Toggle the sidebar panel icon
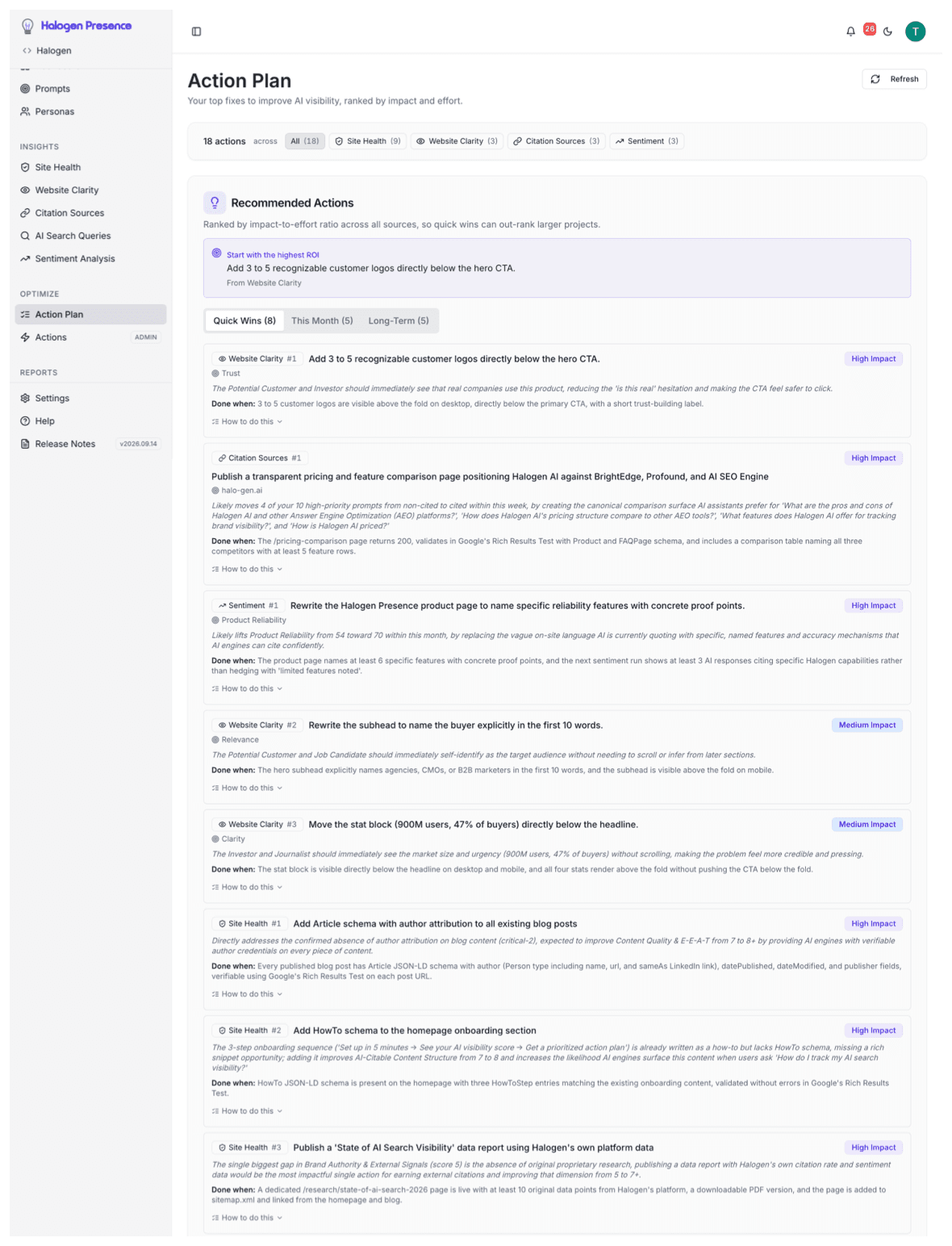The width and height of the screenshot is (952, 1246). click(196, 31)
